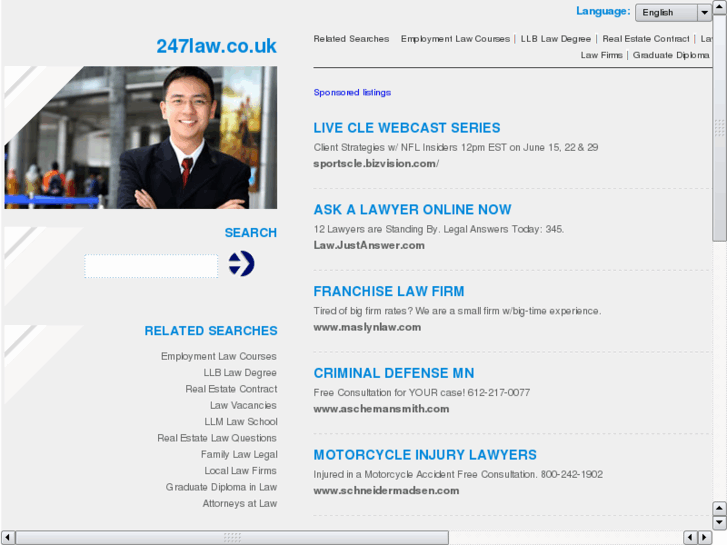The width and height of the screenshot is (727, 545).
Task: Open Real Estate Law Questions sidebar link
Action: 217,438
